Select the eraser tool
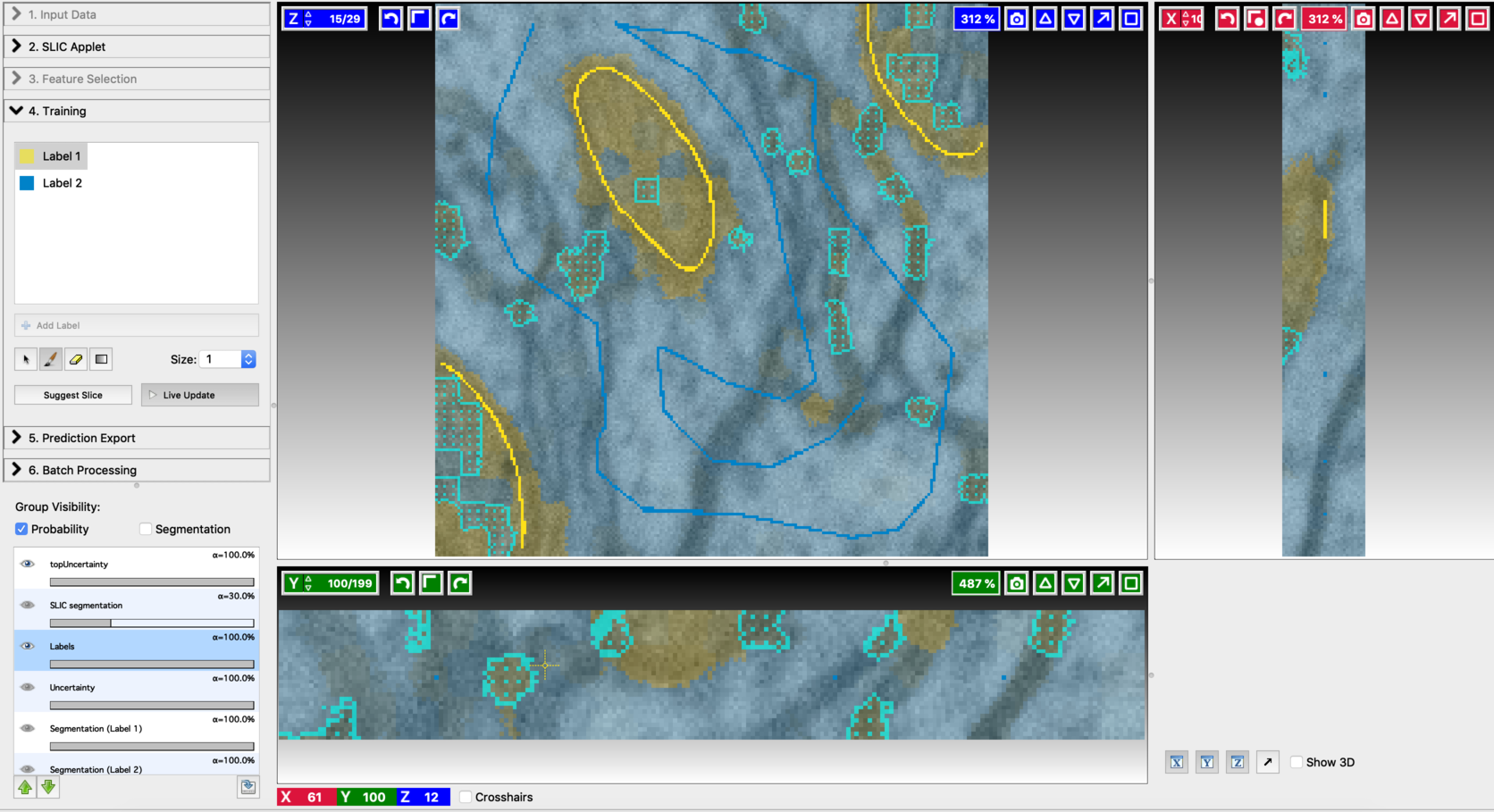The height and width of the screenshot is (812, 1494). [x=76, y=359]
